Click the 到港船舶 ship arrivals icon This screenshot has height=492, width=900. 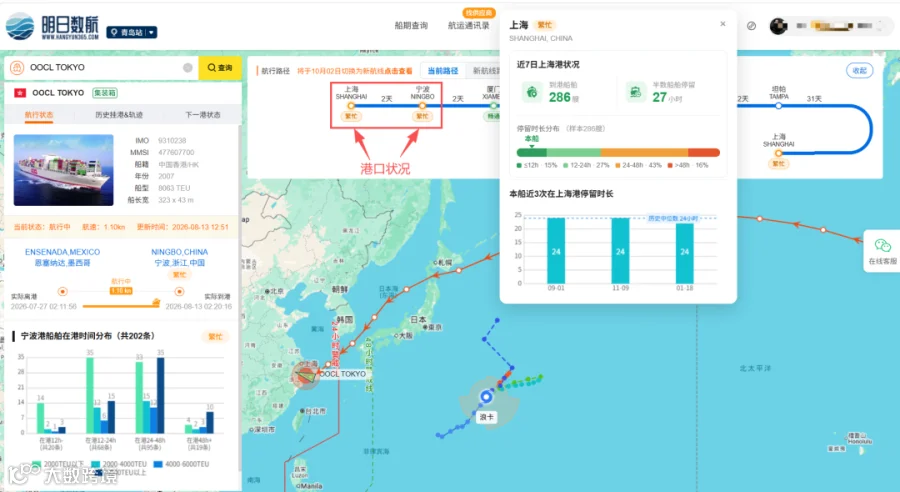532,92
